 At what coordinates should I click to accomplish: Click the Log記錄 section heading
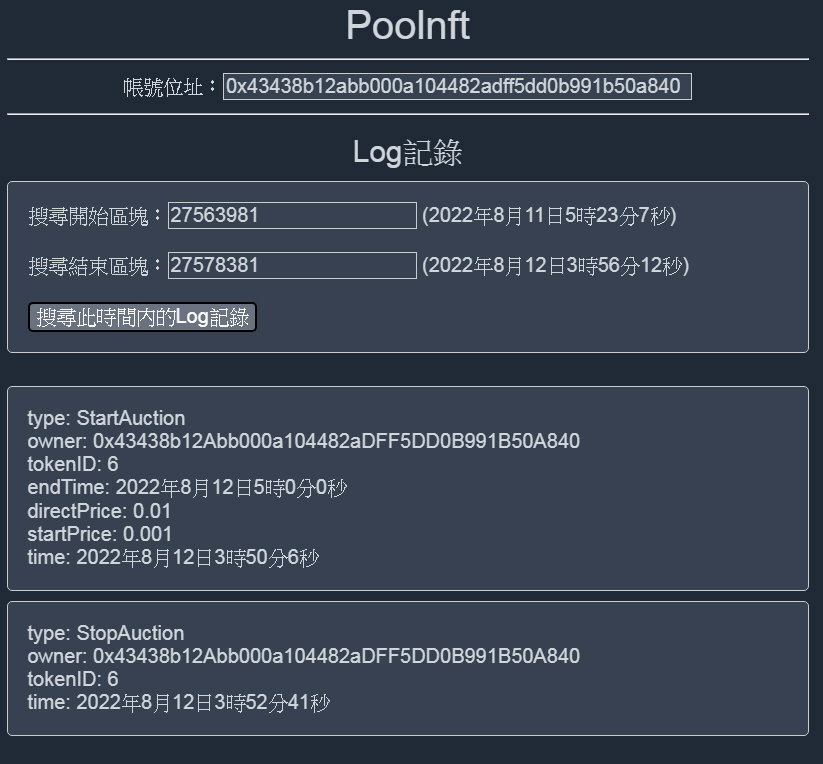[x=408, y=153]
